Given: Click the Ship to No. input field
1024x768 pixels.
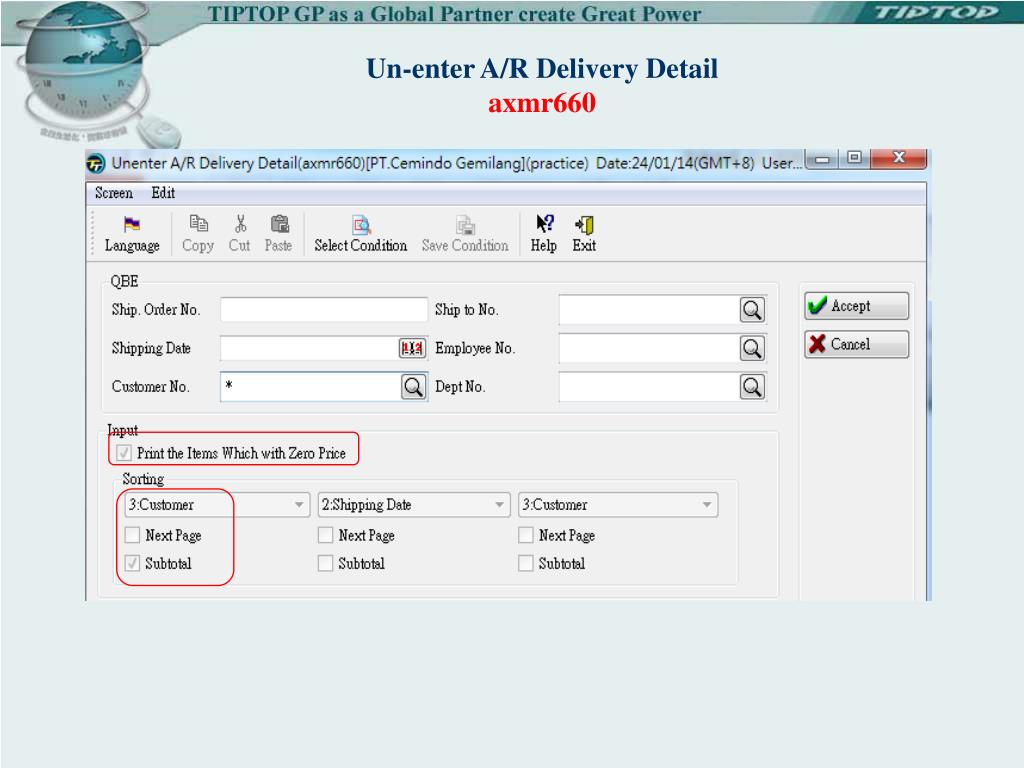Looking at the screenshot, I should (649, 310).
